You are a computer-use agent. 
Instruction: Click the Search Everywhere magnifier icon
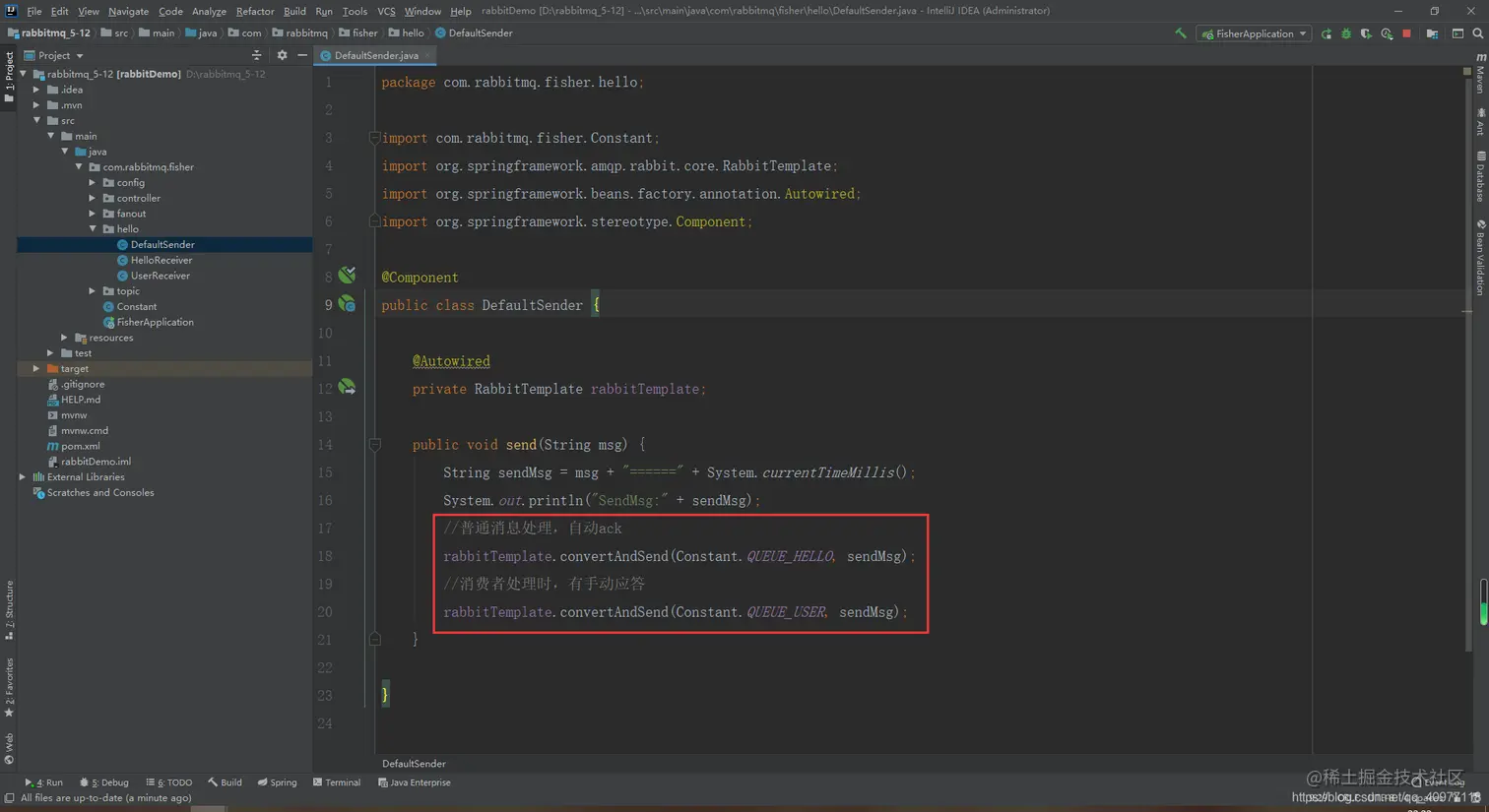click(1478, 33)
